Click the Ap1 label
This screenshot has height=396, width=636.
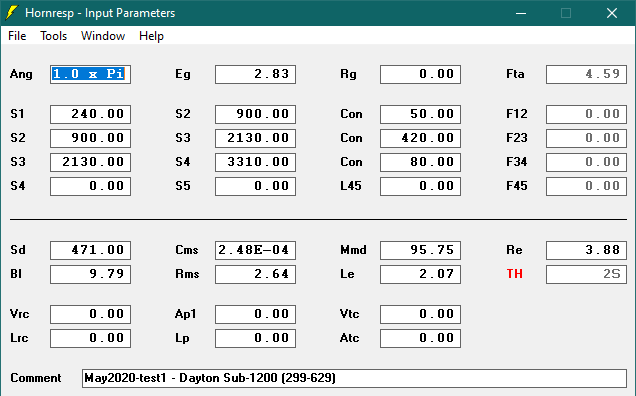[x=185, y=314]
